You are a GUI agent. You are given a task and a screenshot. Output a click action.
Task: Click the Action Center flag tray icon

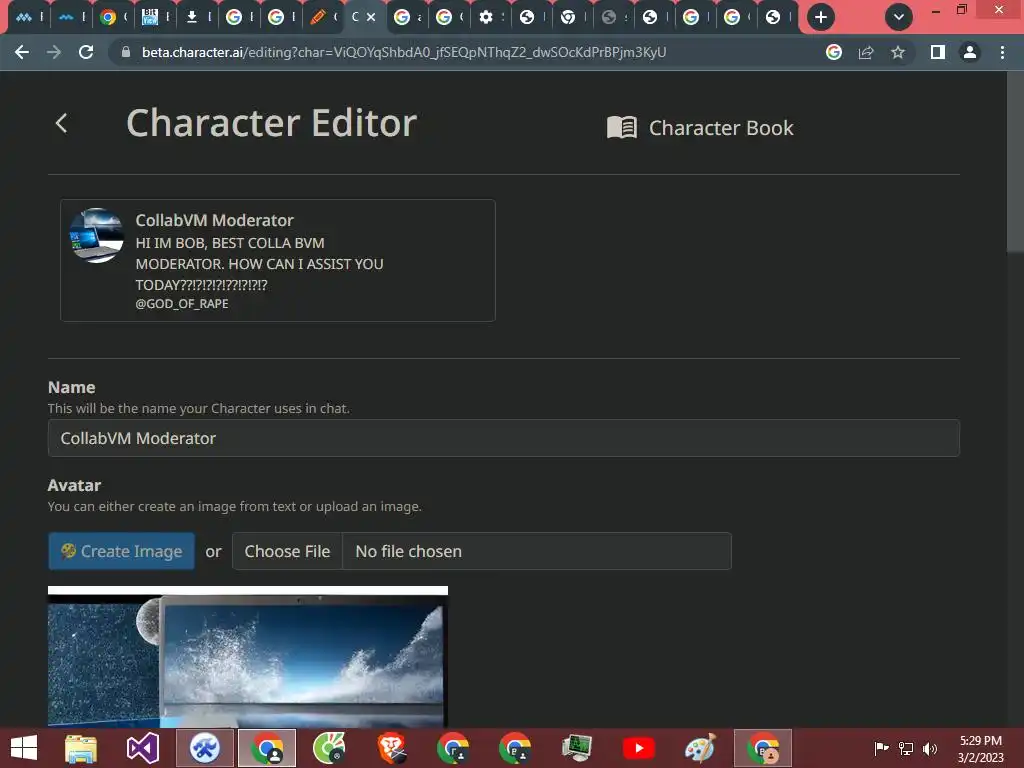[882, 748]
